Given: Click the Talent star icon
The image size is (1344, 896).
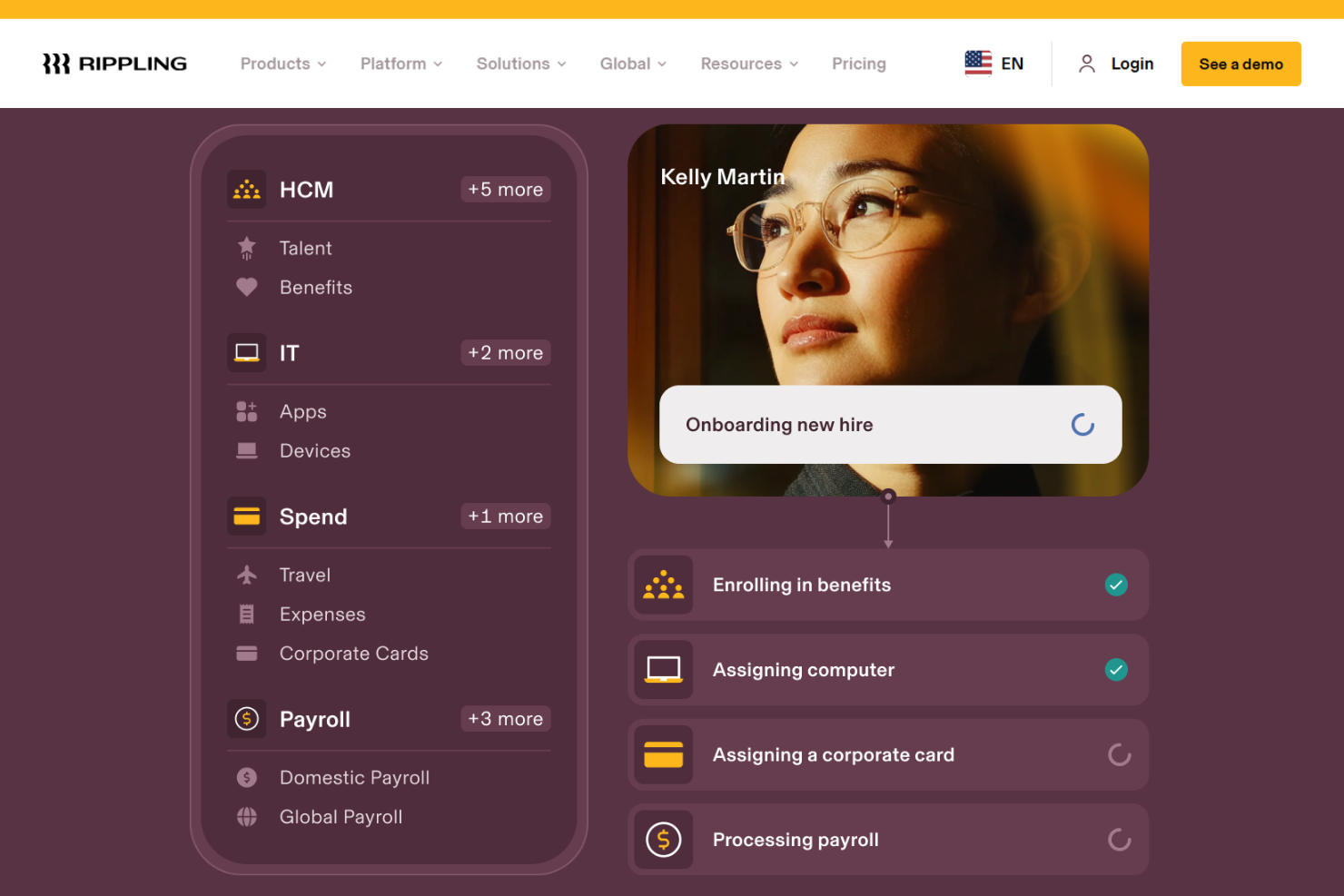Looking at the screenshot, I should 246,247.
